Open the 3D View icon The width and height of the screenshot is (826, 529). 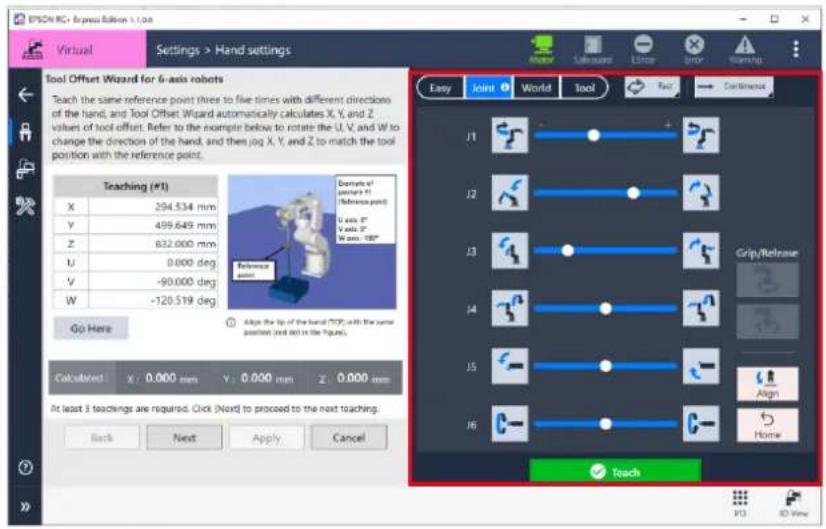click(x=793, y=502)
